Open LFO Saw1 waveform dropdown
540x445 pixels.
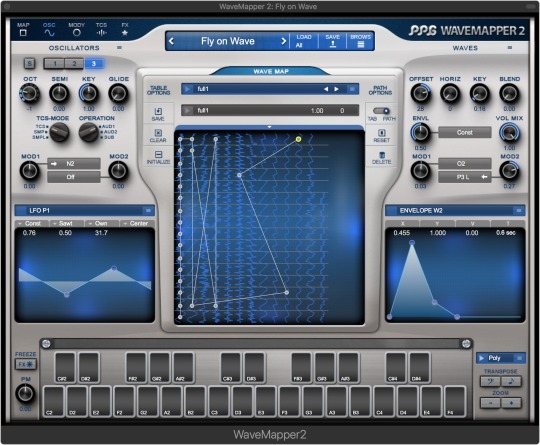[x=66, y=224]
